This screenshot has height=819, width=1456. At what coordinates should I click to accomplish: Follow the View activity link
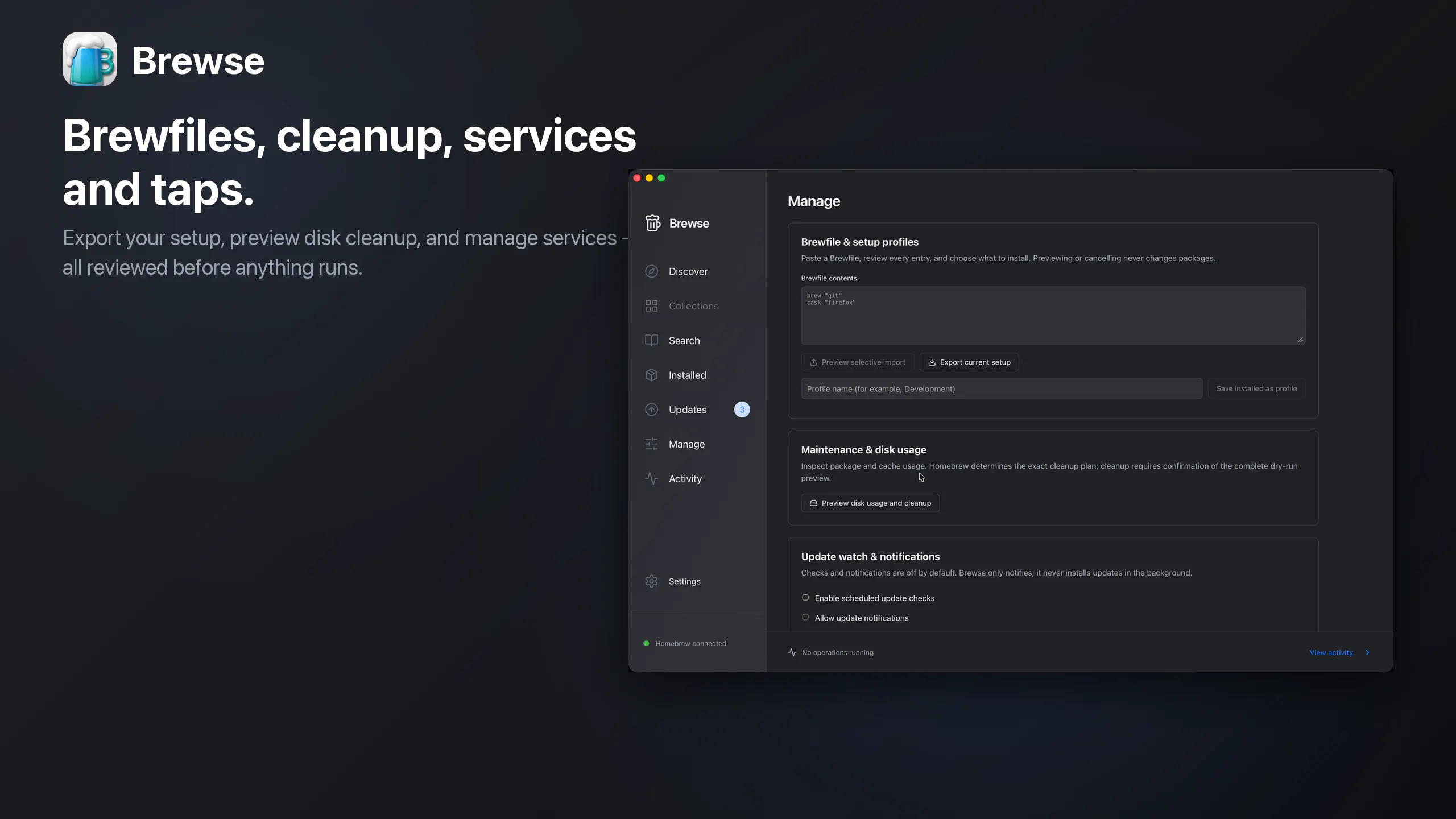coord(1331,652)
